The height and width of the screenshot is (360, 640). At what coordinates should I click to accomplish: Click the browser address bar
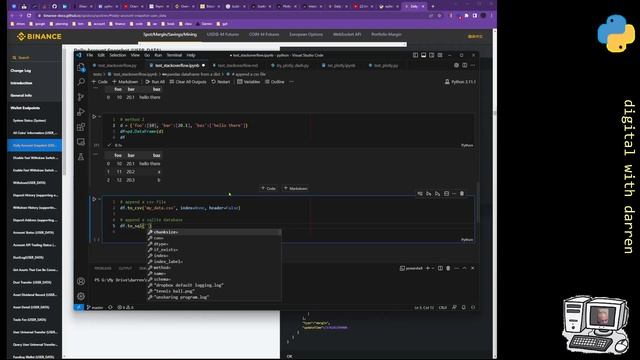pyautogui.click(x=233, y=16)
